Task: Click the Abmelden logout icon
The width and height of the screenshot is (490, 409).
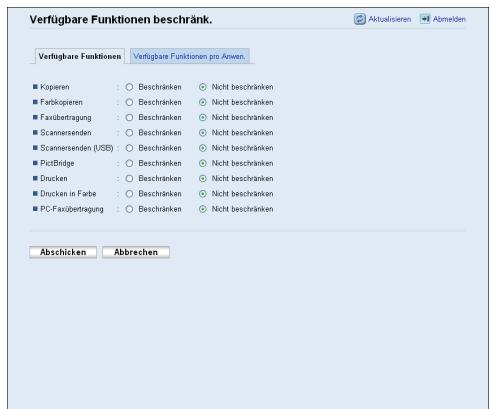Action: click(425, 19)
